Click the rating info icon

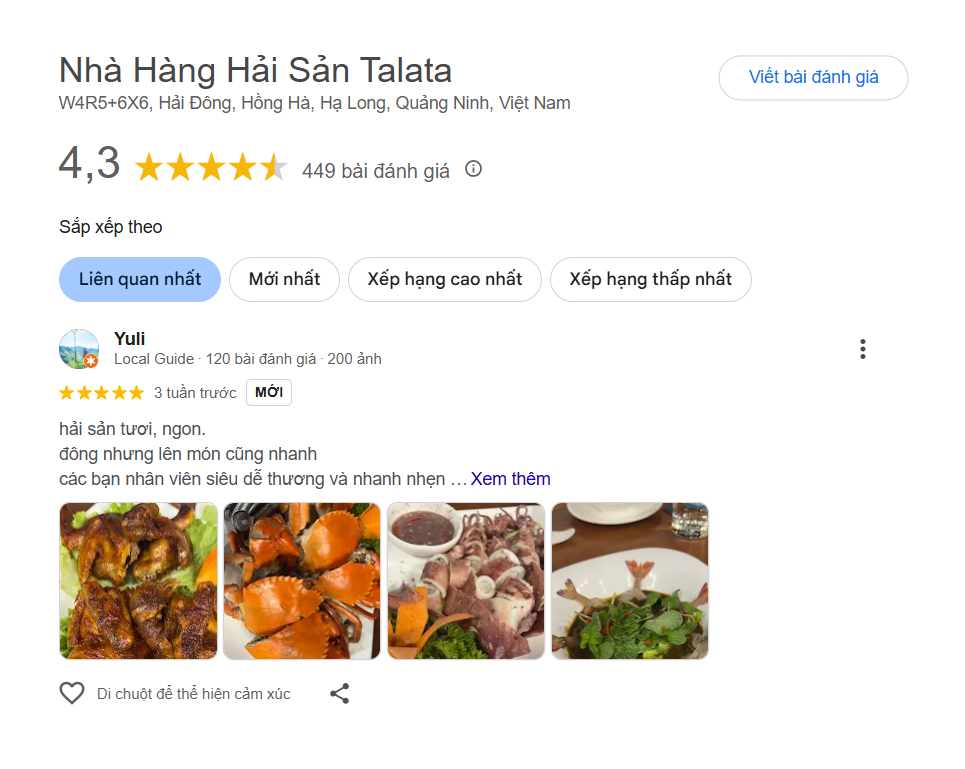pos(473,169)
